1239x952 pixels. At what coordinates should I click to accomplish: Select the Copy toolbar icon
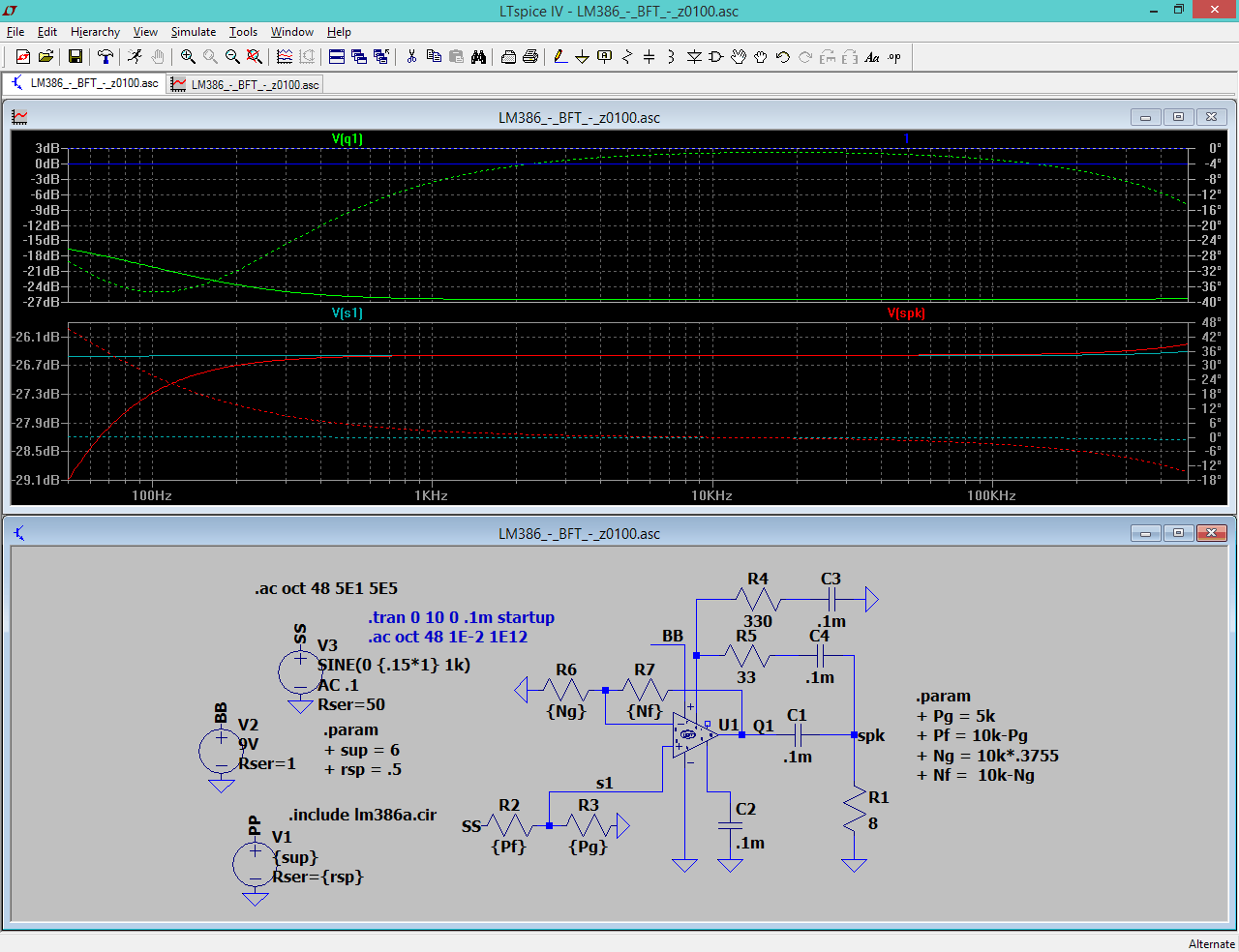click(x=434, y=57)
